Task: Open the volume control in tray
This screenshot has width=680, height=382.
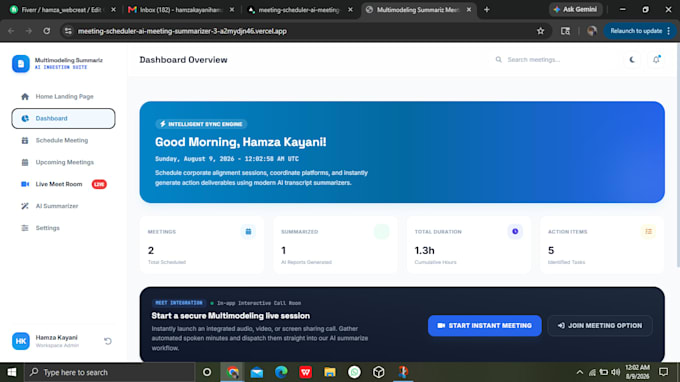Action: pyautogui.click(x=615, y=372)
